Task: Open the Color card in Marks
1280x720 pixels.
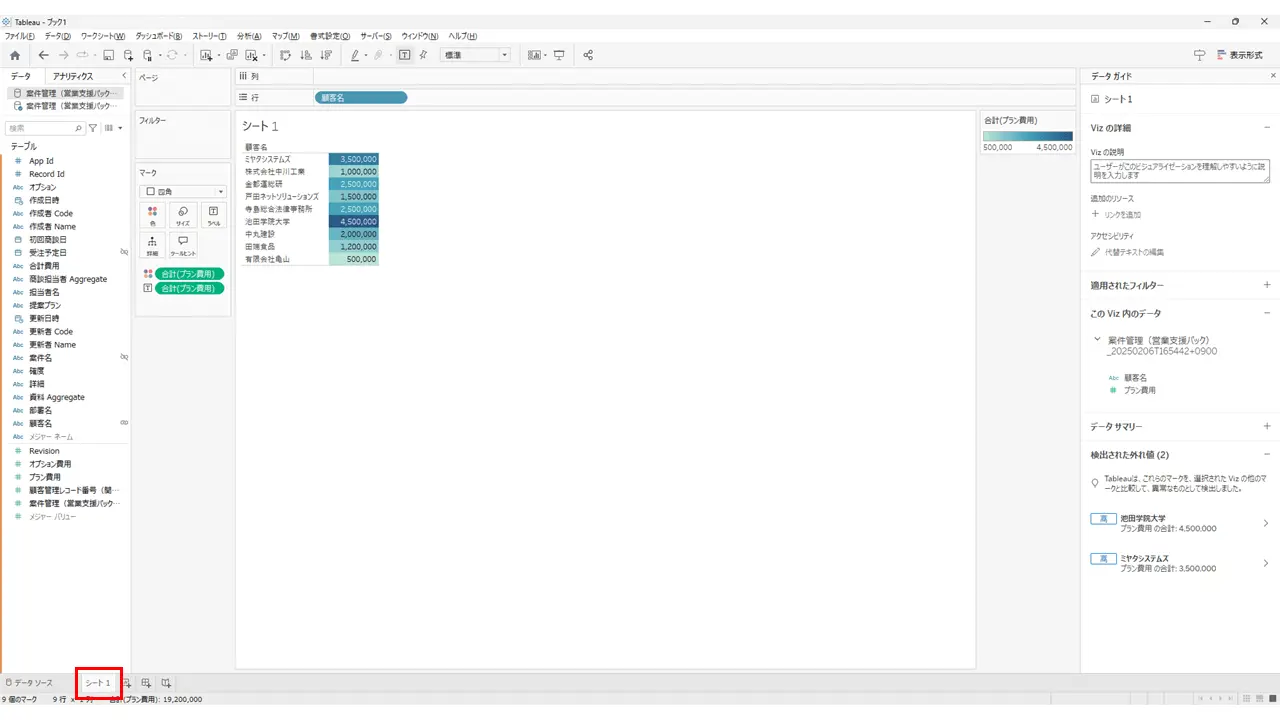Action: pyautogui.click(x=153, y=215)
